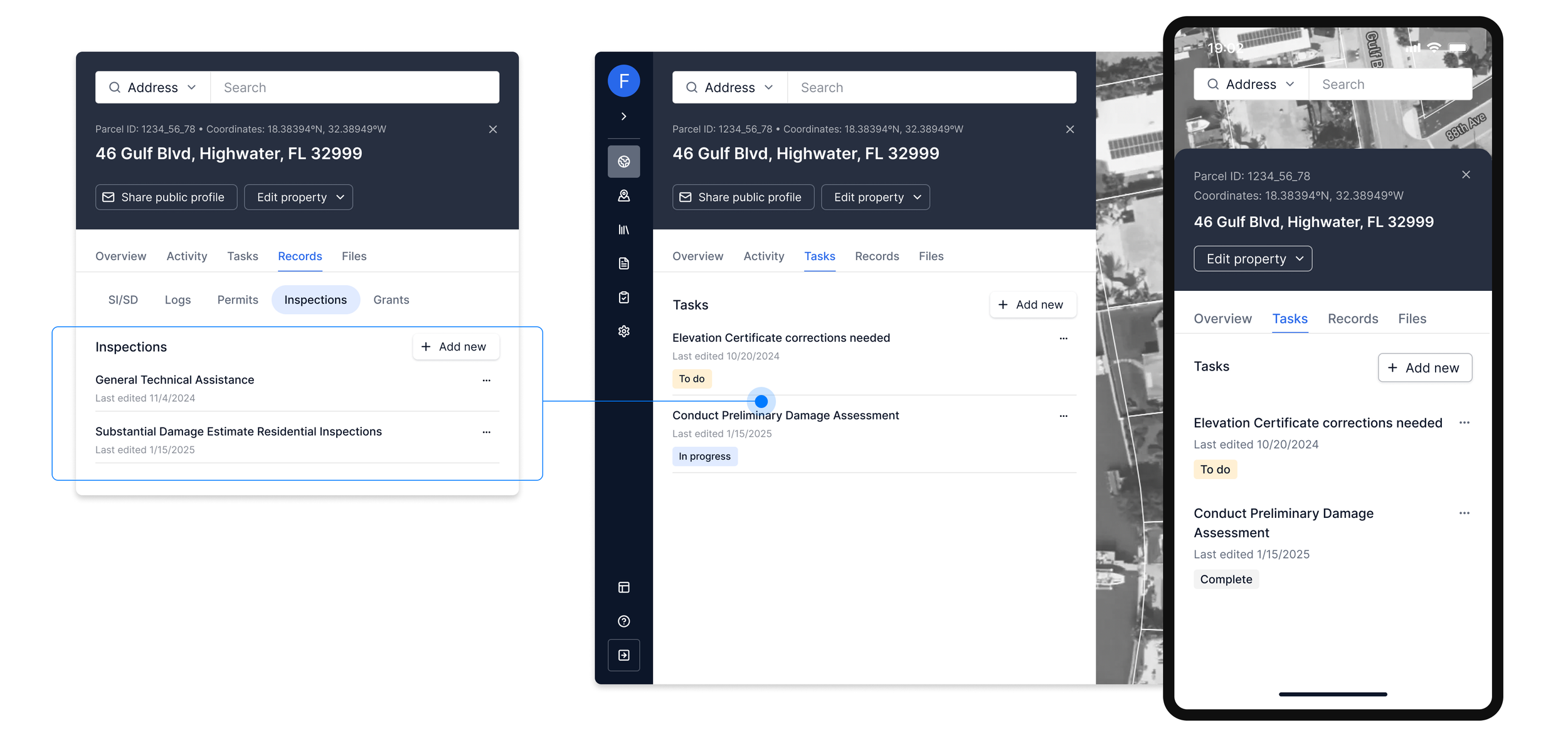Switch to Records tab on the mobile view
The image size is (1568, 736).
1352,319
